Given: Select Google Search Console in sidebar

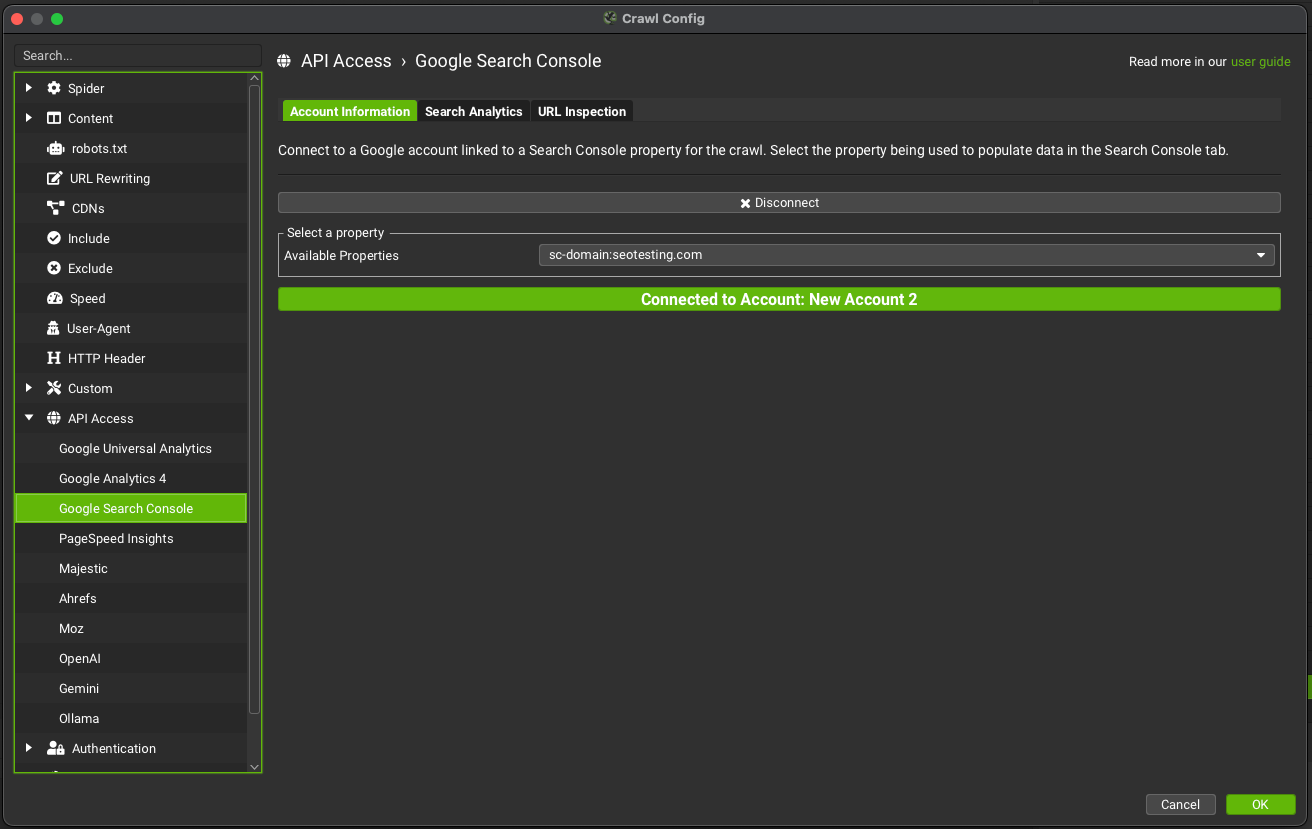Looking at the screenshot, I should (130, 508).
